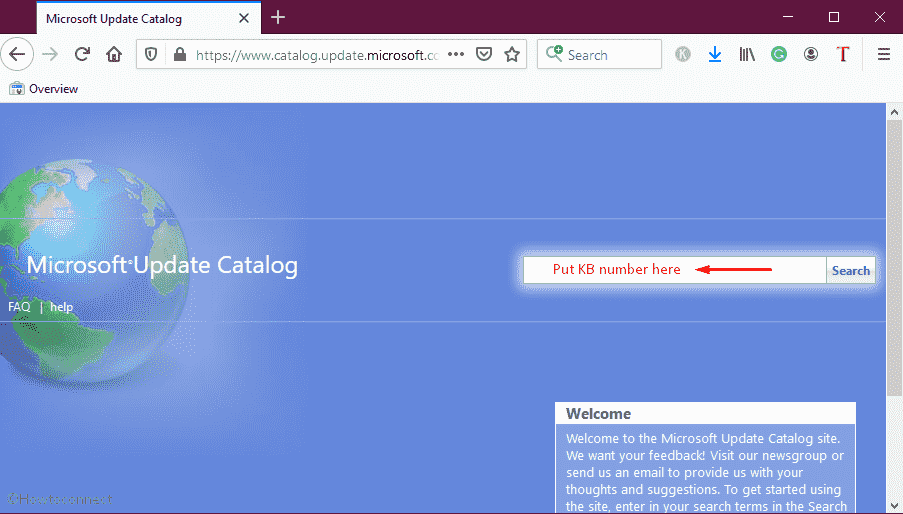The image size is (903, 514).
Task: Reload the current page
Action: click(82, 55)
